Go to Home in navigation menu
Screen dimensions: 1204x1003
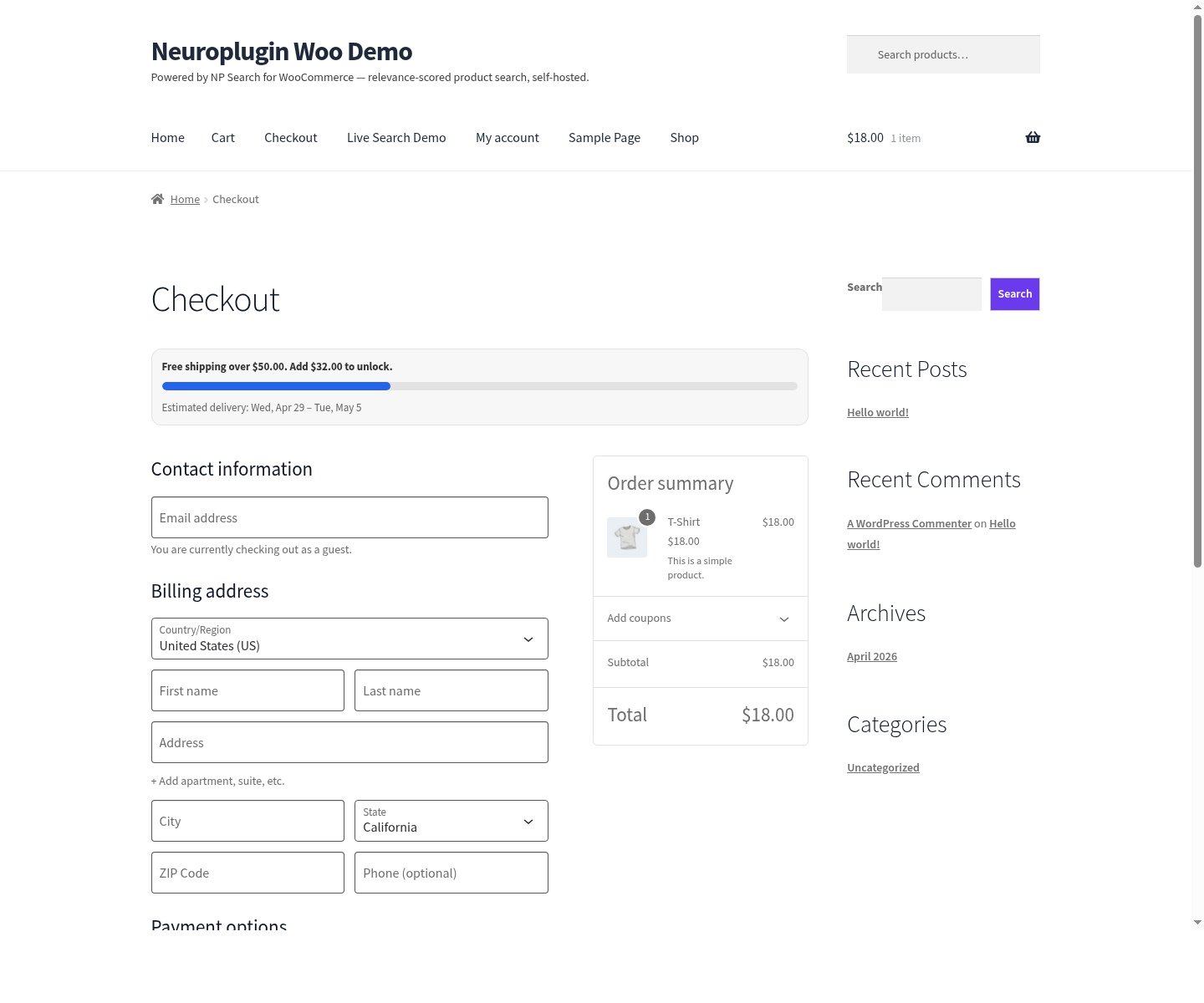click(x=168, y=138)
